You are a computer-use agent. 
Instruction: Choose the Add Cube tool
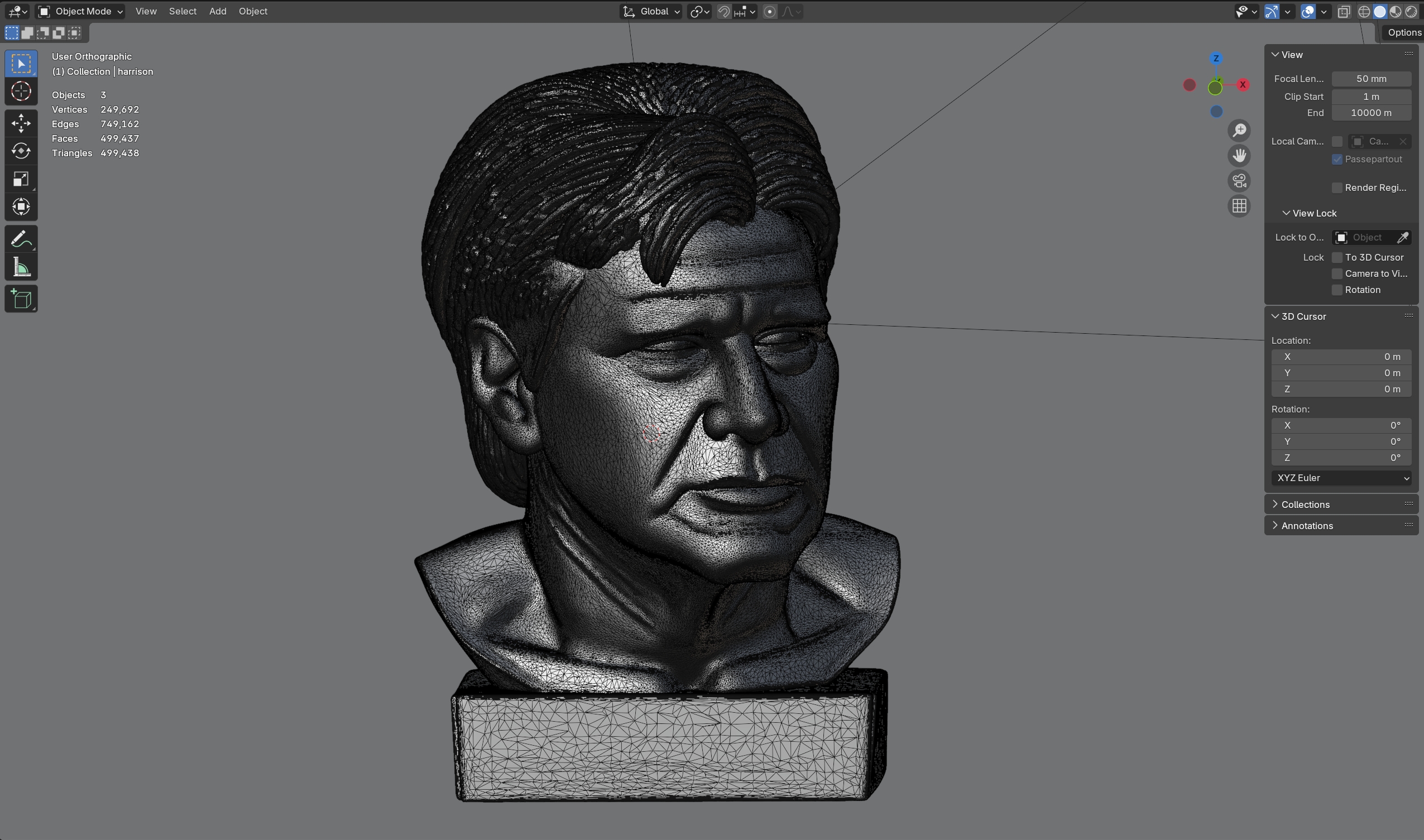coord(21,299)
